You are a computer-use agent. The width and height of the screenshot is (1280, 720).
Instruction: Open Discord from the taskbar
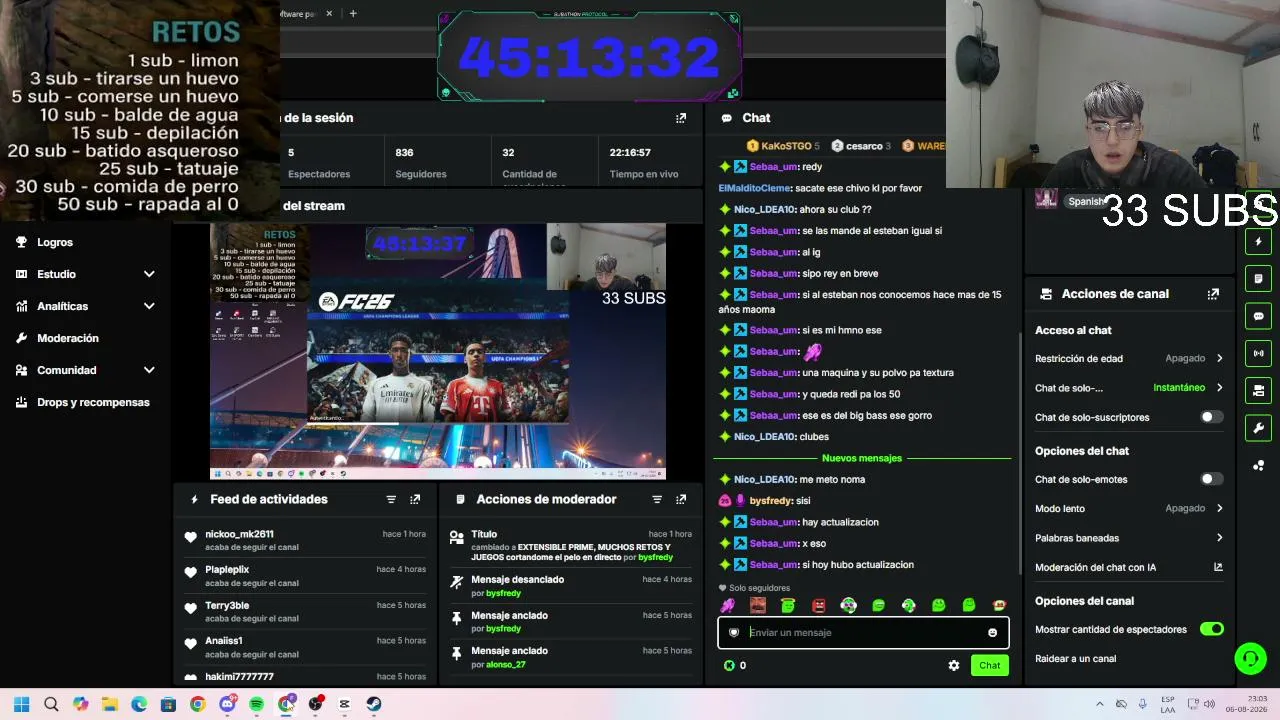coord(227,704)
